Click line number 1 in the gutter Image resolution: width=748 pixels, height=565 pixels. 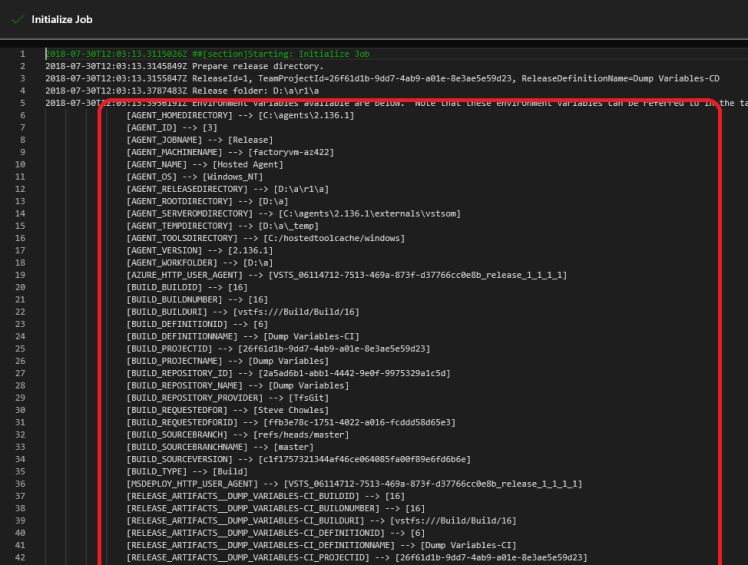pos(21,53)
